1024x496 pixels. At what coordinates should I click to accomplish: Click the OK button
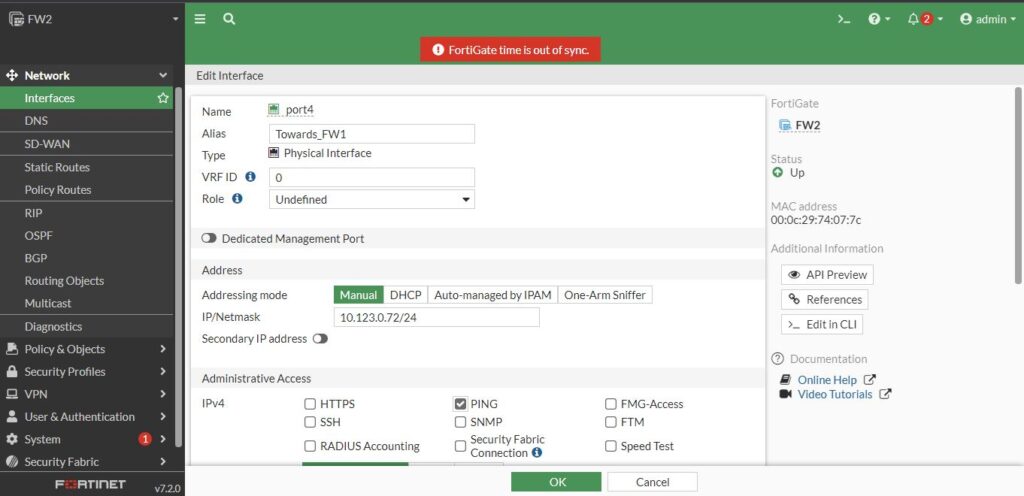[x=556, y=482]
